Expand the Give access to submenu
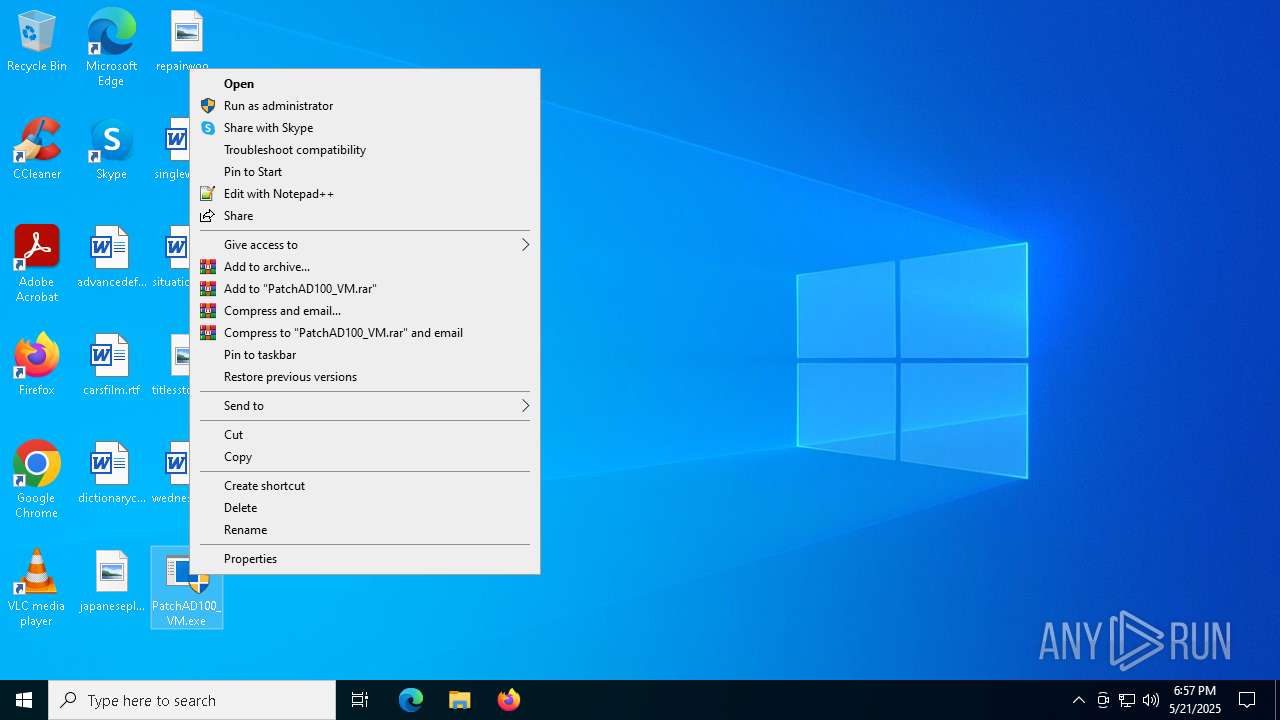The height and width of the screenshot is (720, 1280). [365, 245]
